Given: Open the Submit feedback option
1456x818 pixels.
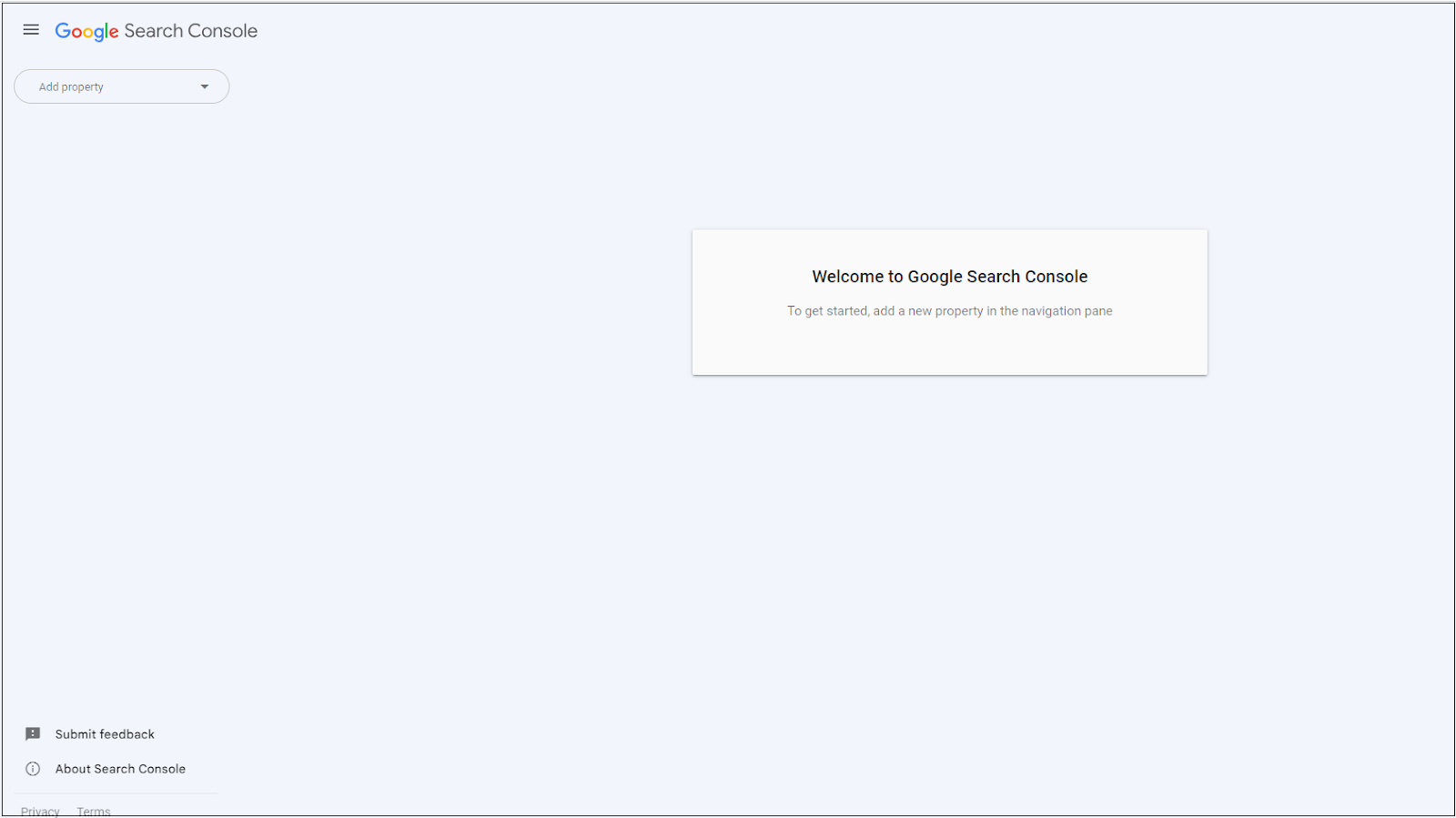Looking at the screenshot, I should coord(105,734).
